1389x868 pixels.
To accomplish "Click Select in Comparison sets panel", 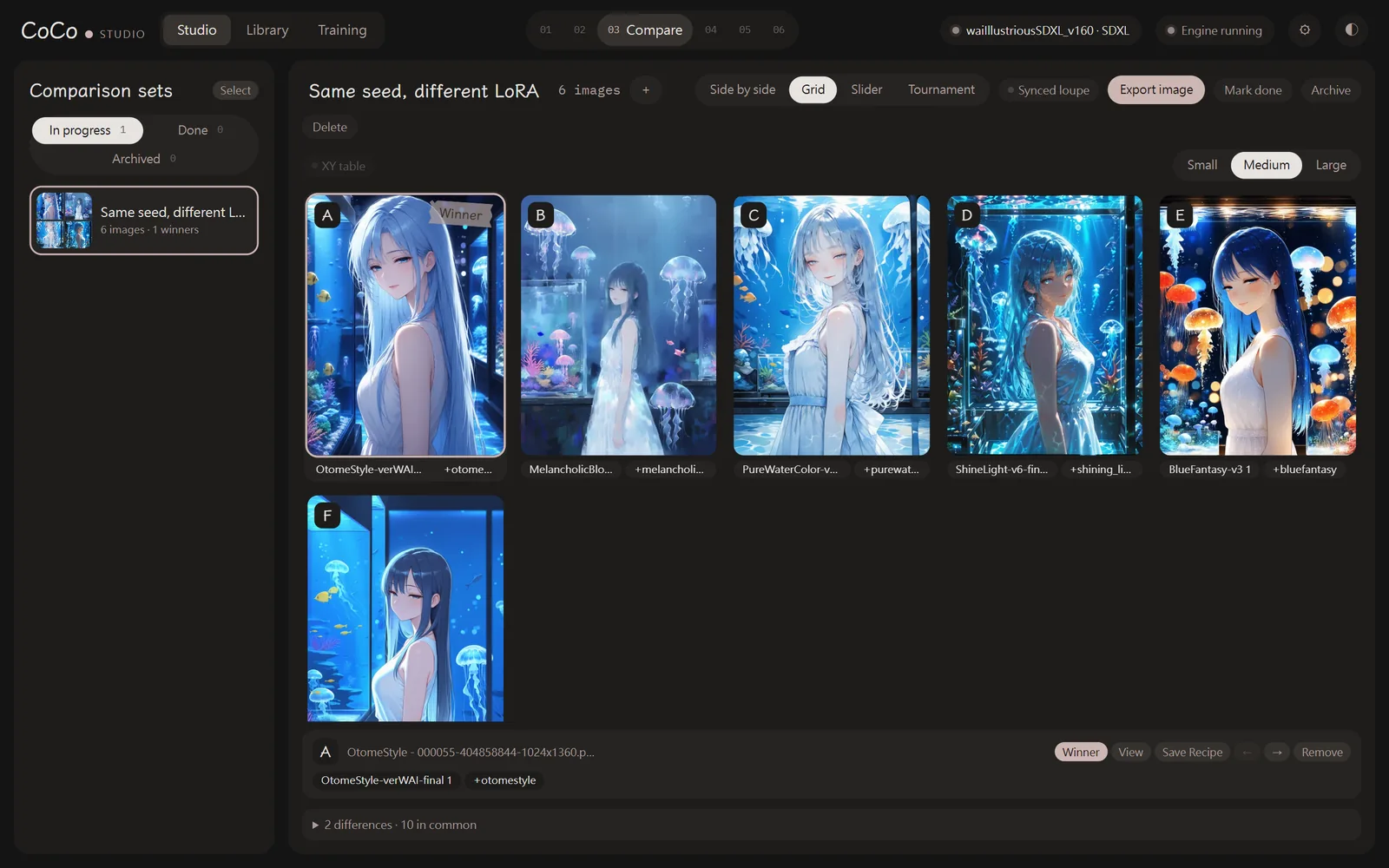I will (235, 90).
